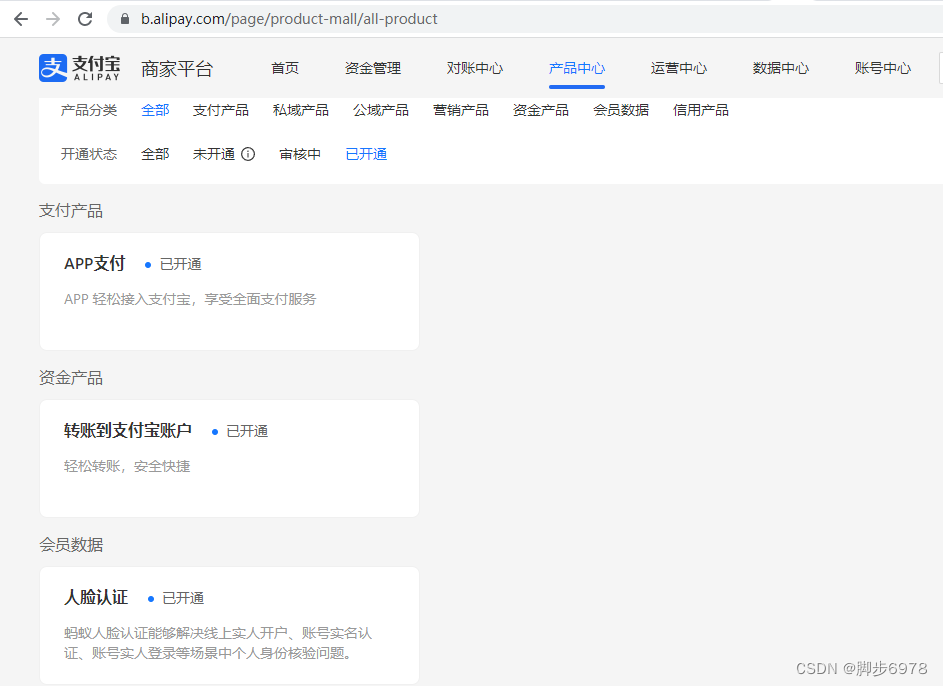Click the Alipay logo
Screen dimensions: 943x686
pos(79,68)
